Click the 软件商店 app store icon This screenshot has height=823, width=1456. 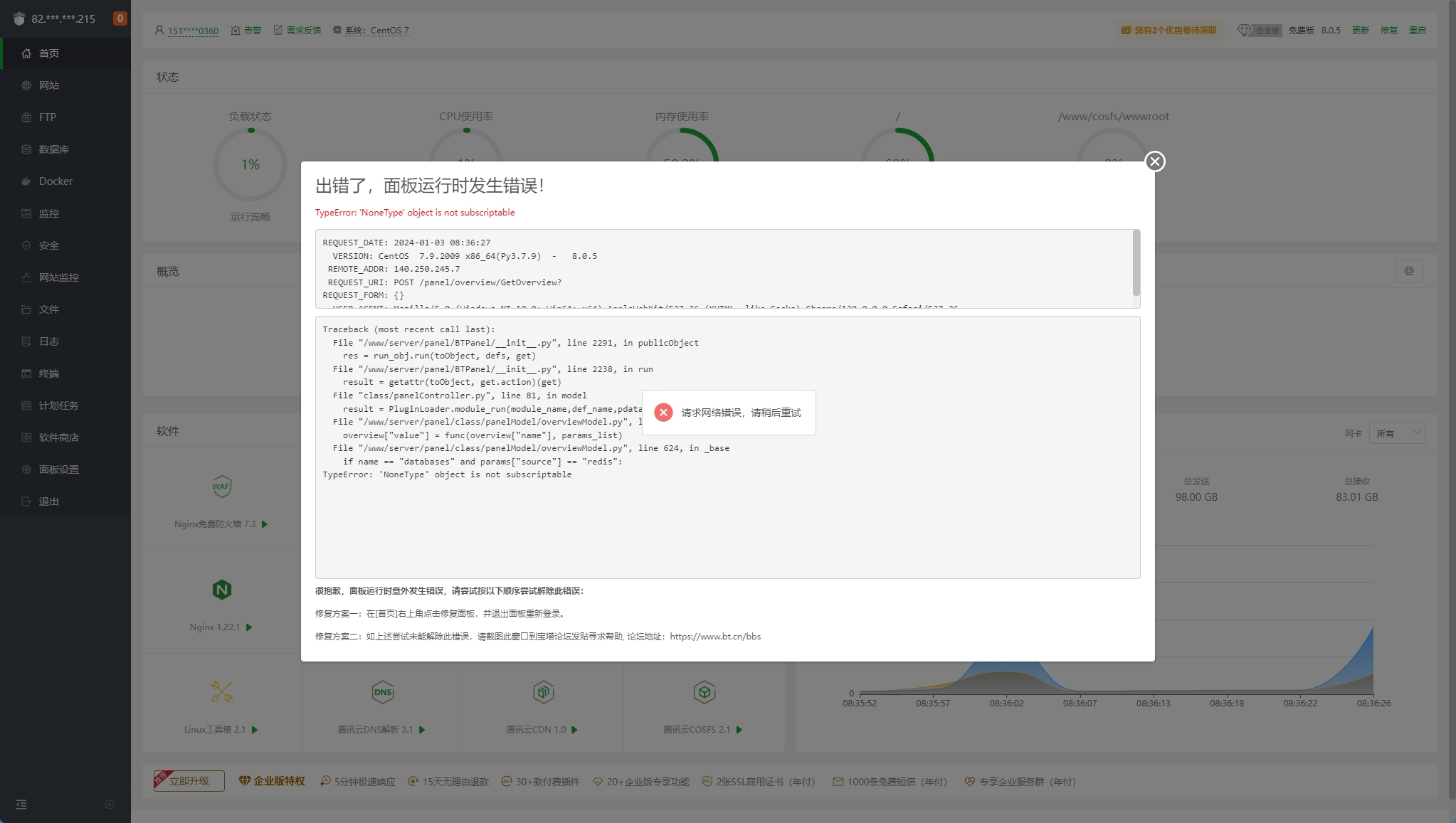pyautogui.click(x=26, y=437)
